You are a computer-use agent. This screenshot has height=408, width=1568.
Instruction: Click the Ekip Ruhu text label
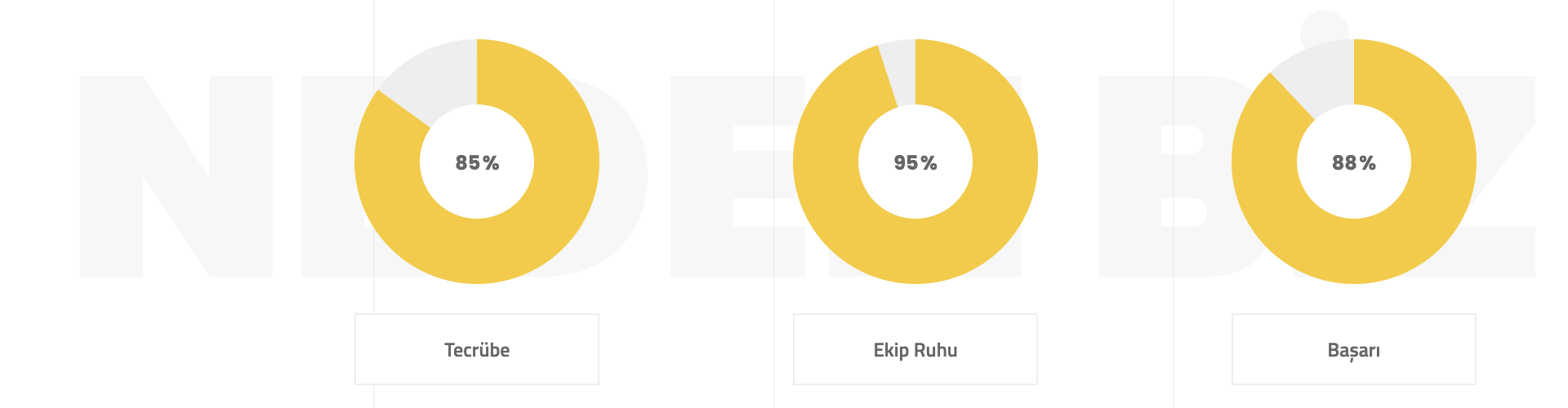pyautogui.click(x=915, y=350)
